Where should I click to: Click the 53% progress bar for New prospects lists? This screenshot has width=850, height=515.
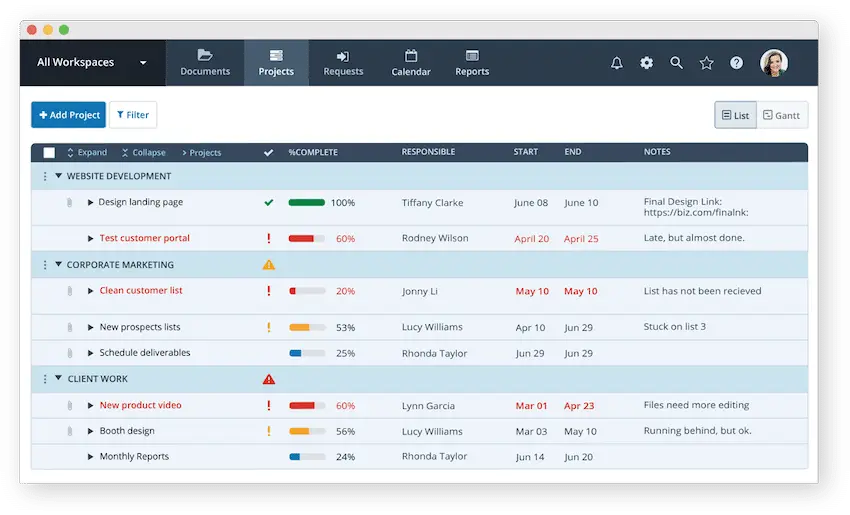click(307, 327)
